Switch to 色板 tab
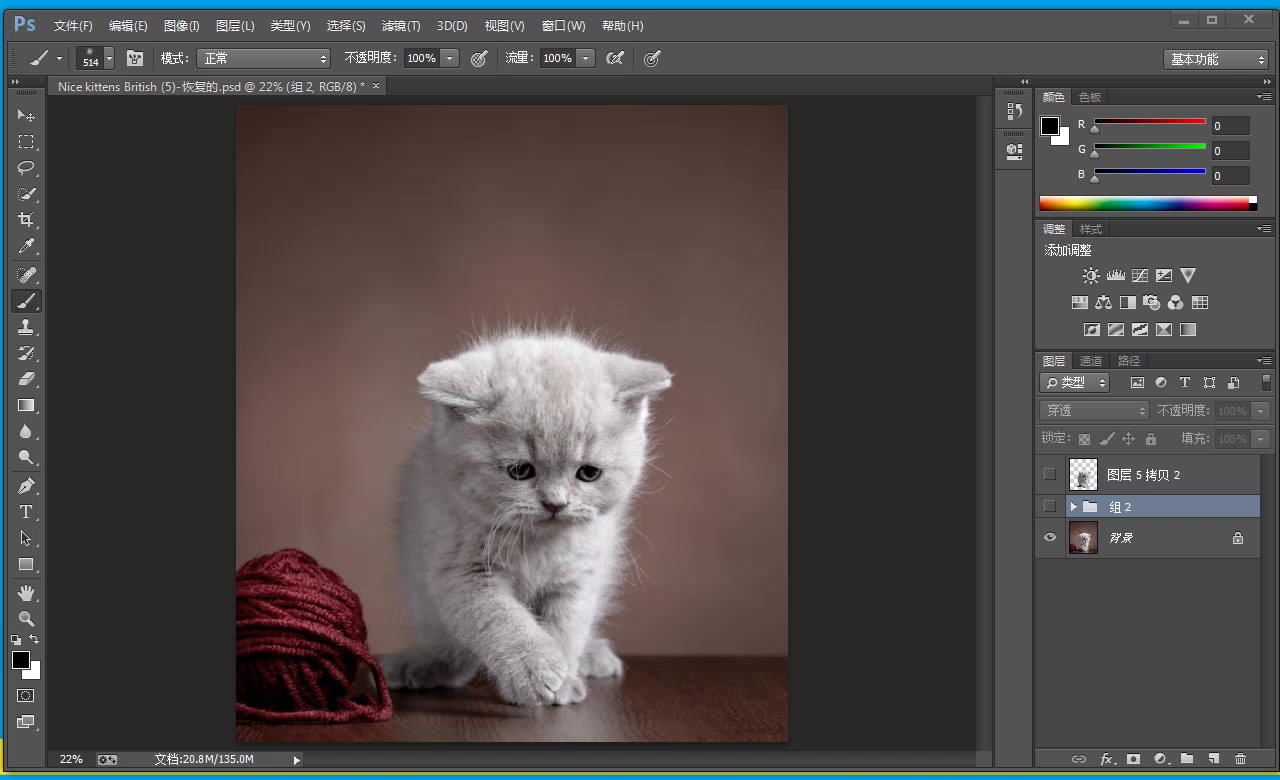 coord(1090,97)
